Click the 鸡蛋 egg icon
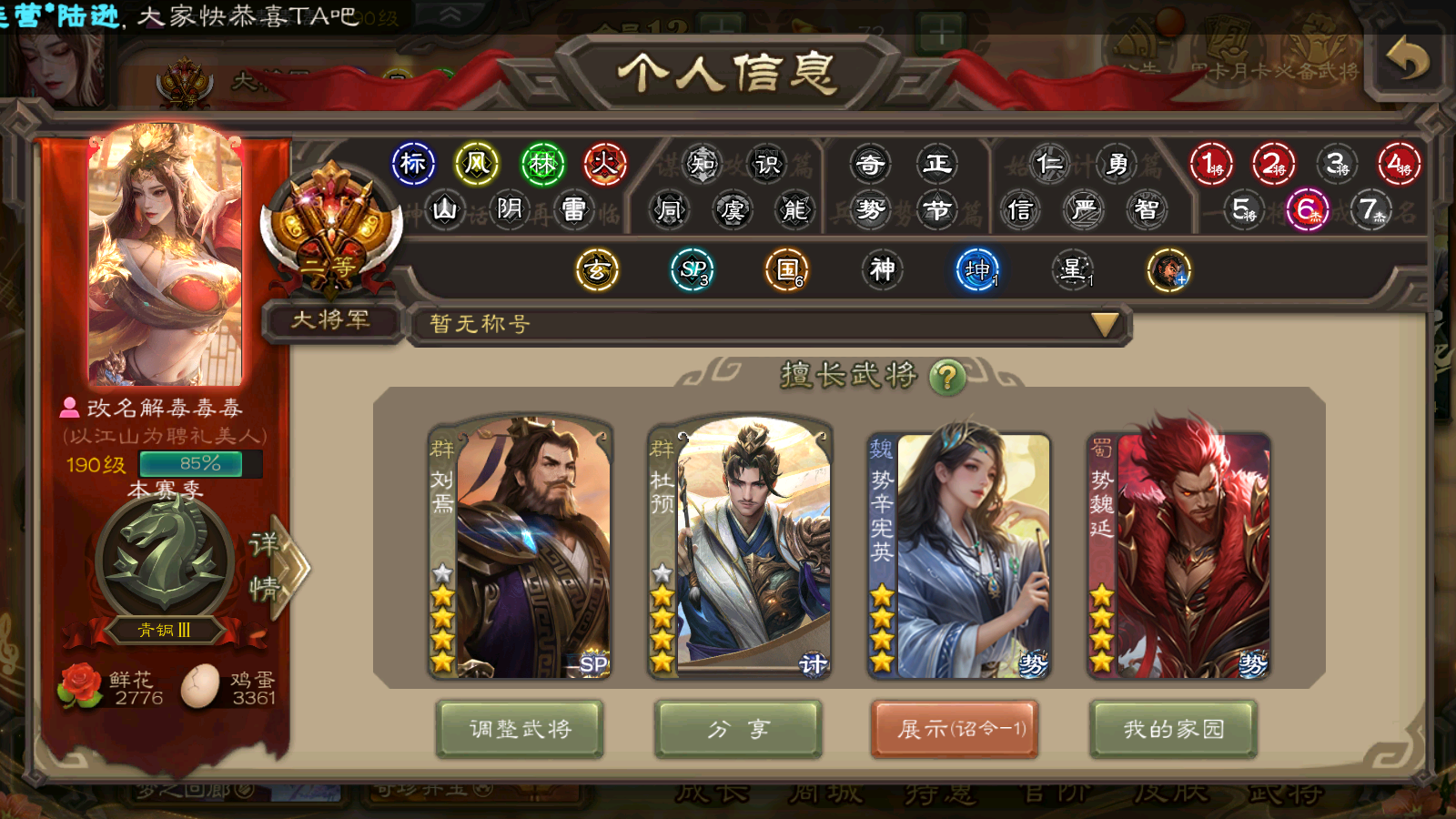1456x819 pixels. (200, 686)
